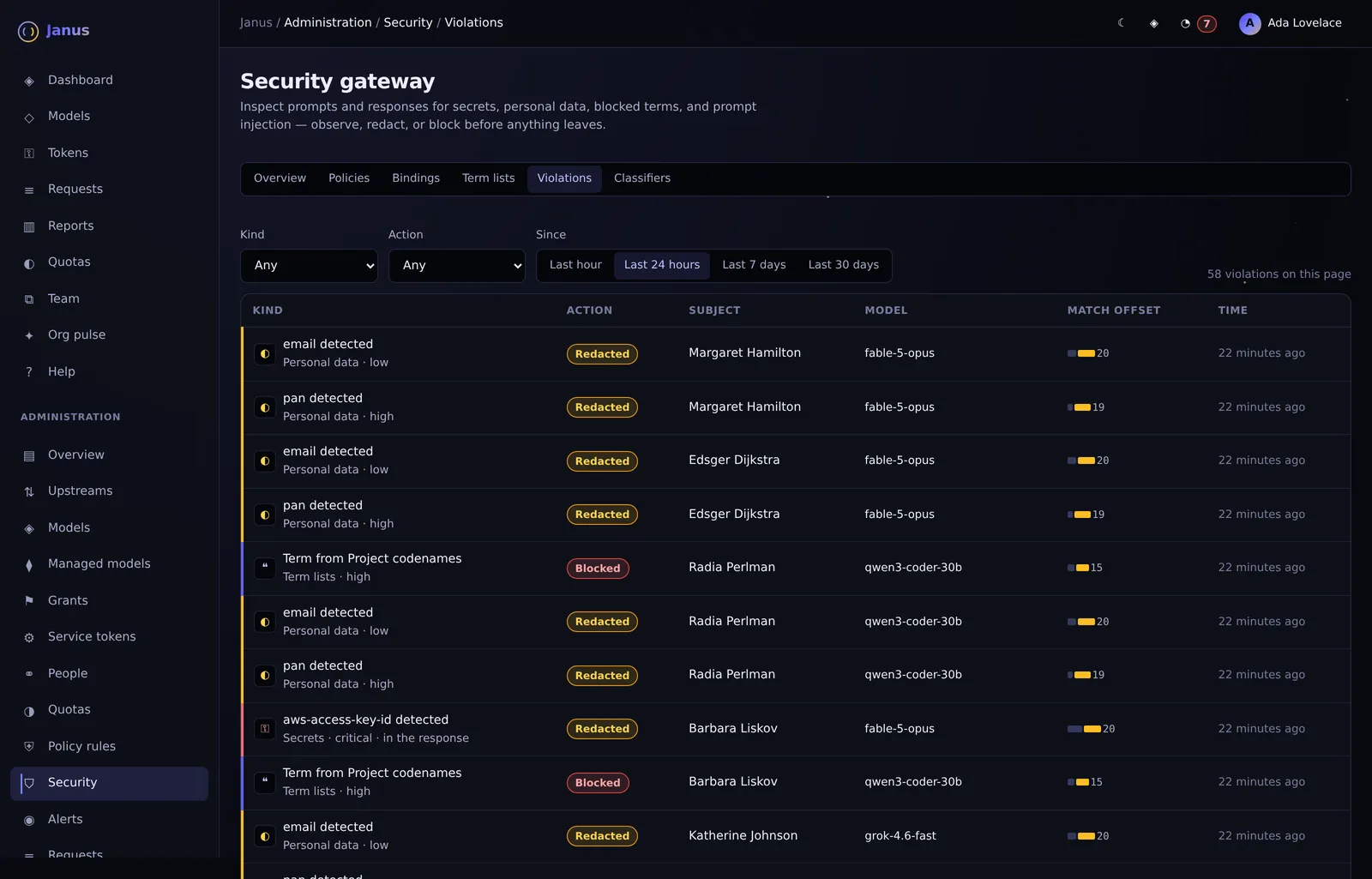Screen dimensions: 1372x879
Task: Select the Last 7 days time filter
Action: [x=754, y=265]
